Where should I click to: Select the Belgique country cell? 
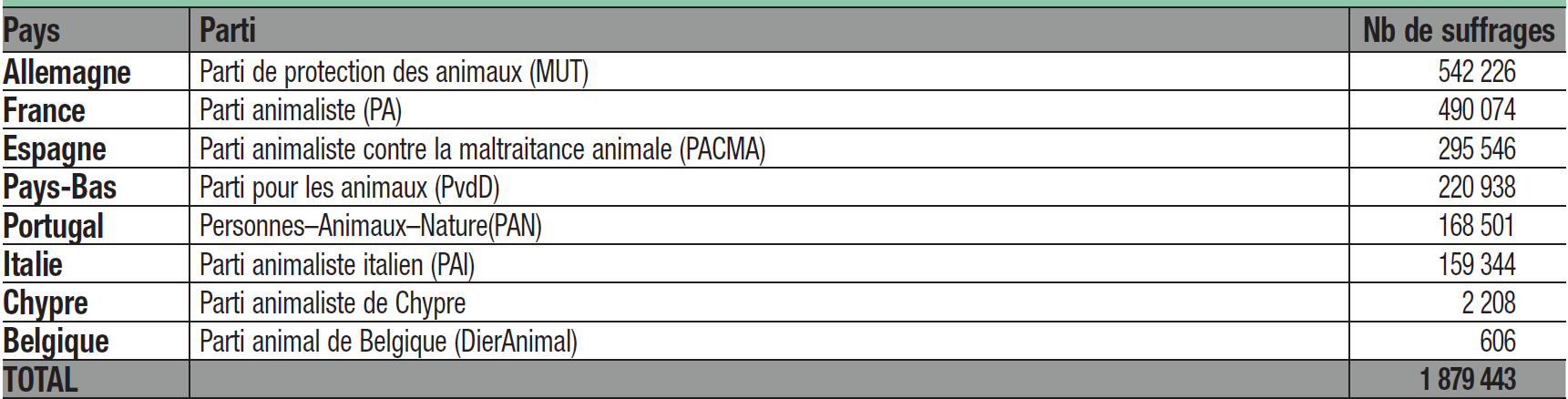(56, 342)
